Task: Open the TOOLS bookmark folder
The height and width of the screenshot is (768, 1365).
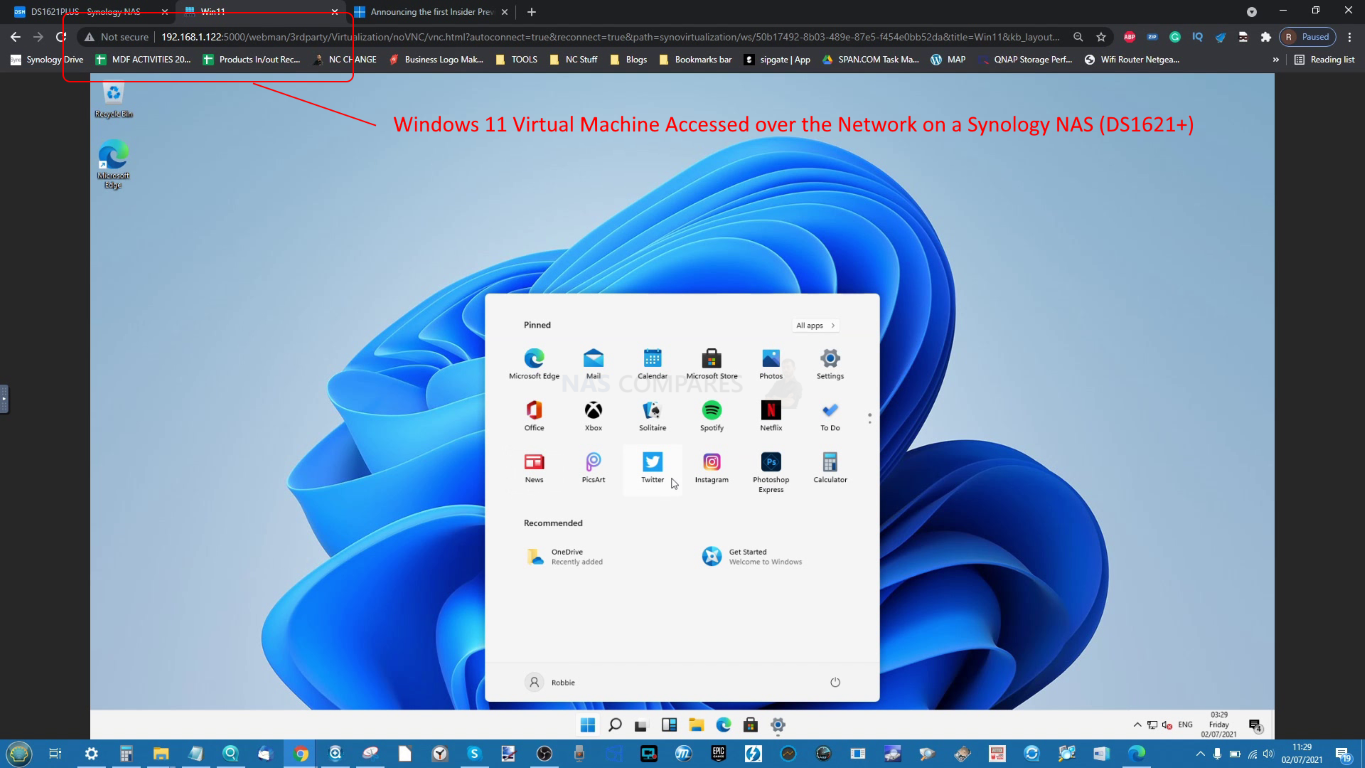Action: click(516, 59)
